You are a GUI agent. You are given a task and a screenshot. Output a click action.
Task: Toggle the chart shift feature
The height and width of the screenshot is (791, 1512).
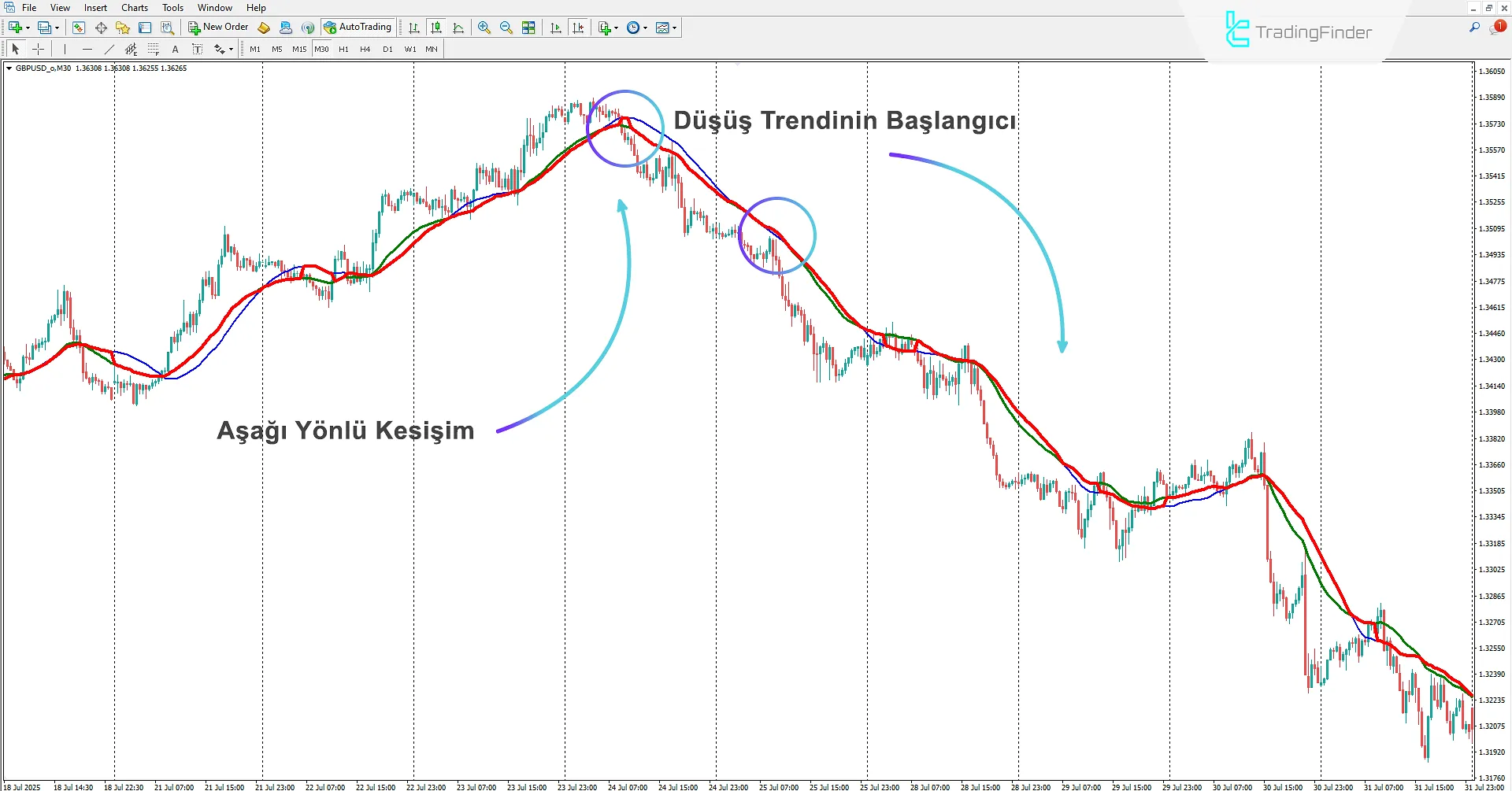[579, 28]
